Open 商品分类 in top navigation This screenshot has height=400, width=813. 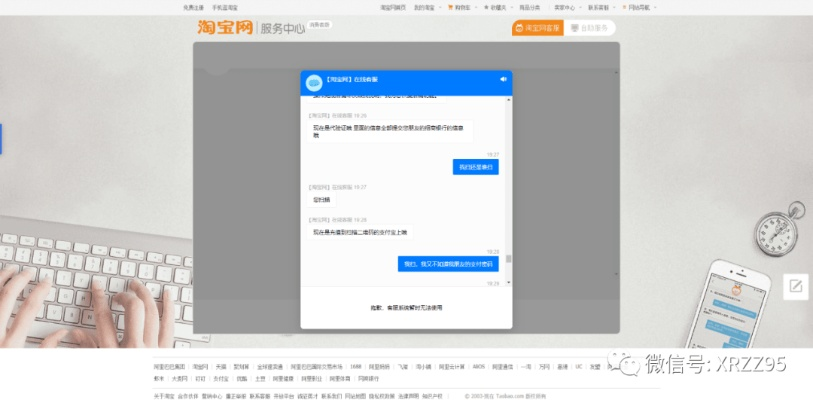tap(529, 8)
